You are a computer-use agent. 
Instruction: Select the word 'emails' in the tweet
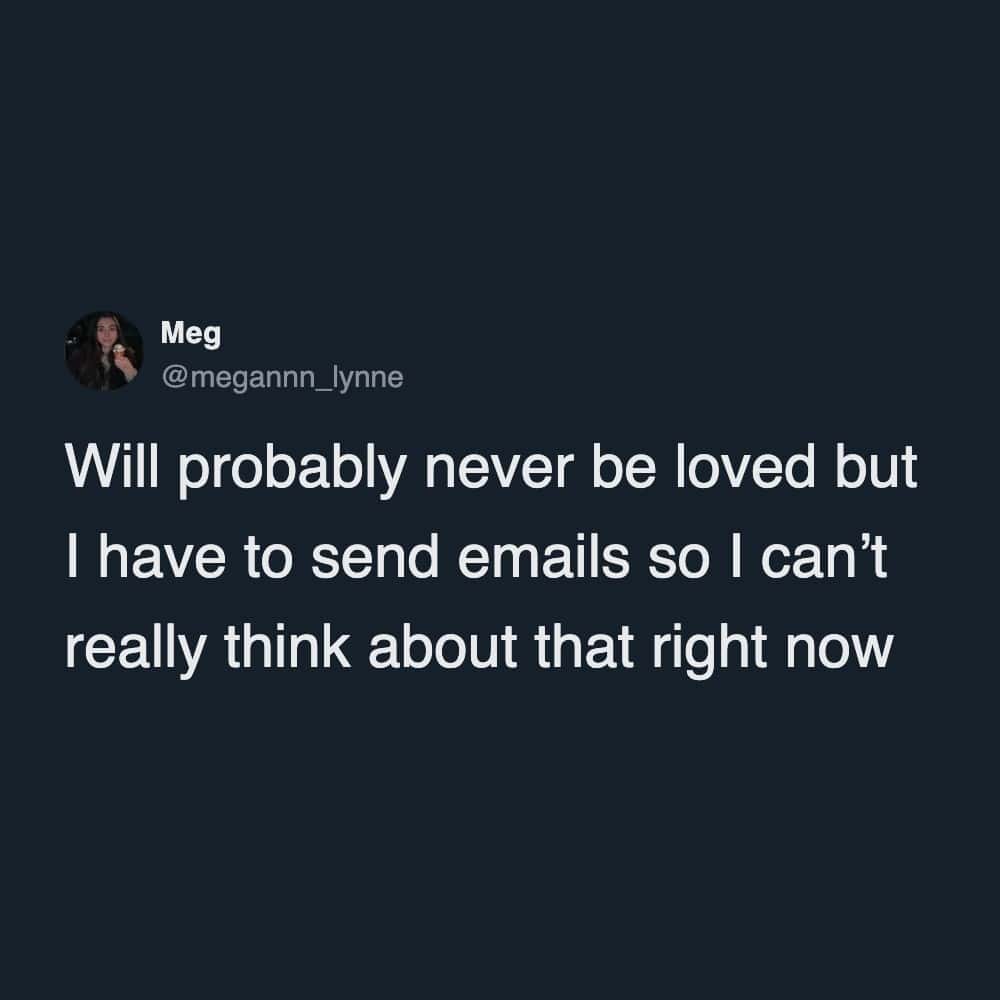tap(544, 558)
